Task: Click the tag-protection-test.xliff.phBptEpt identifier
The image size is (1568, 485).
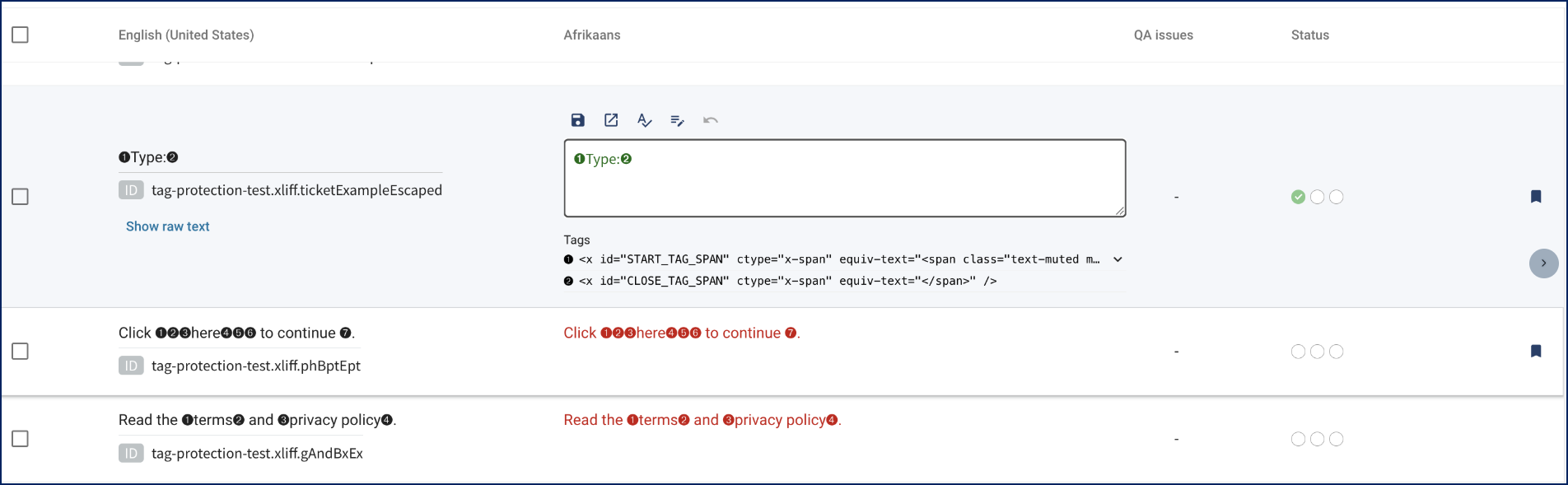Action: coord(256,366)
